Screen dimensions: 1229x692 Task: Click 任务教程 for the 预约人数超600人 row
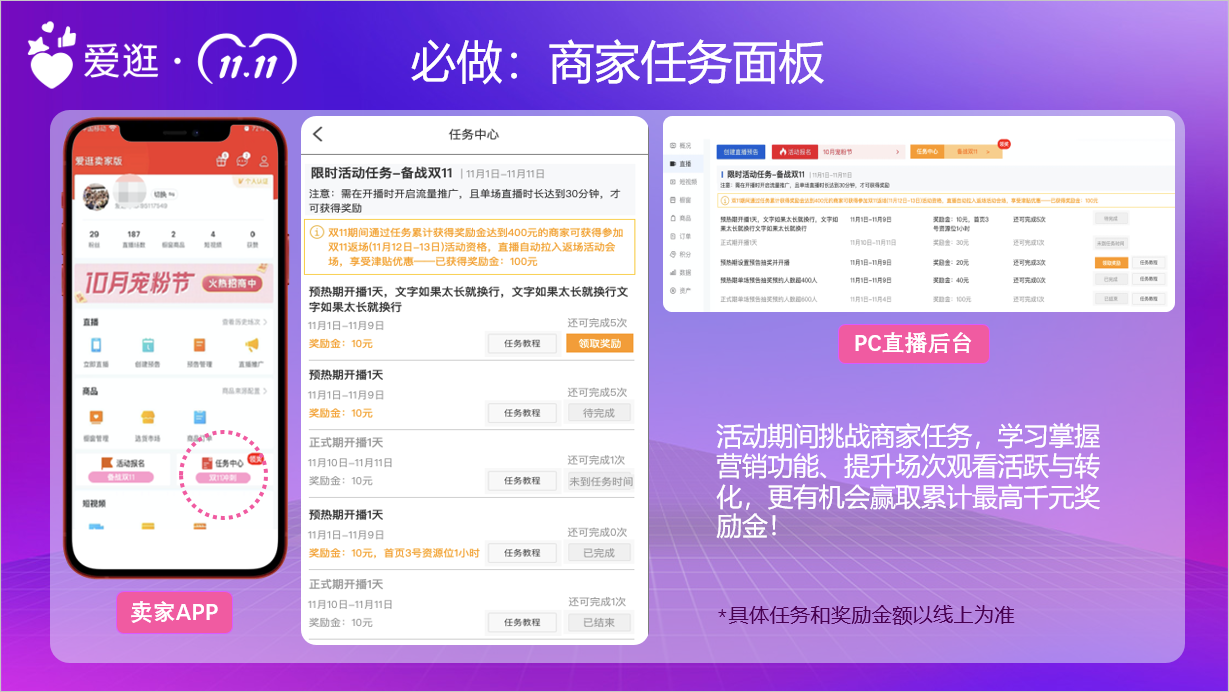[x=1149, y=298]
